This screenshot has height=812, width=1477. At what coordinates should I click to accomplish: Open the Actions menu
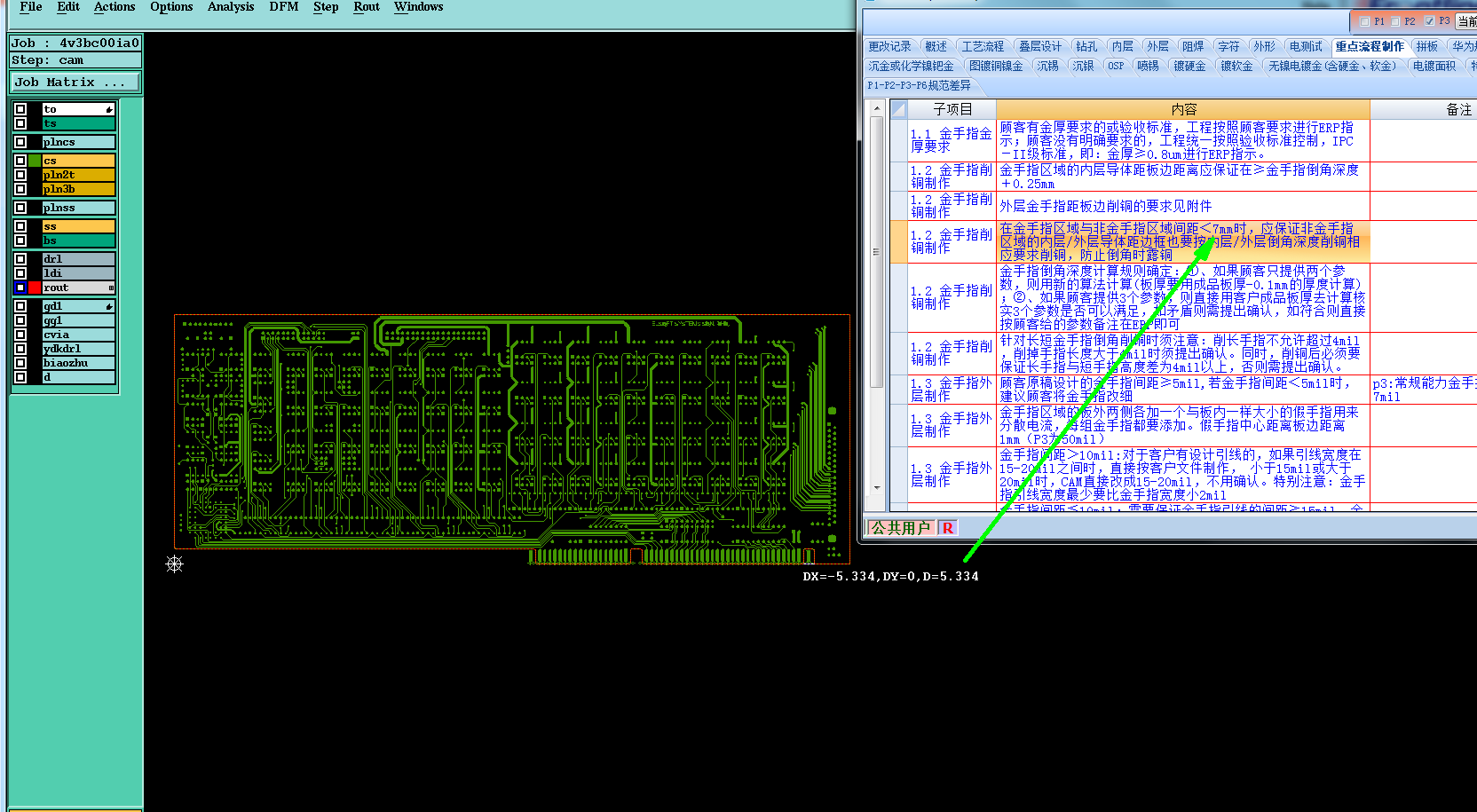click(x=115, y=7)
